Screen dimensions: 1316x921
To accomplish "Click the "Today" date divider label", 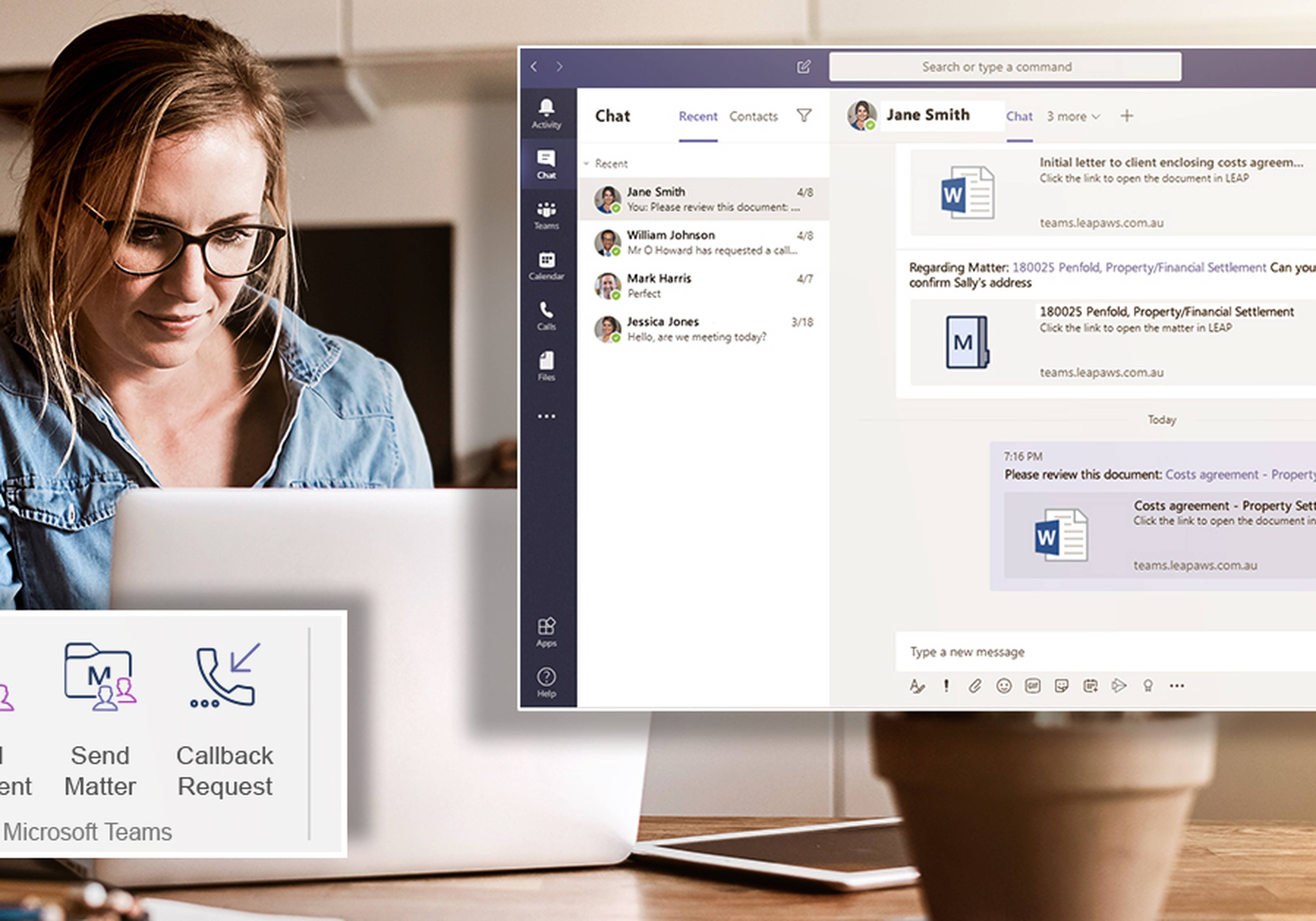I will [x=1162, y=420].
